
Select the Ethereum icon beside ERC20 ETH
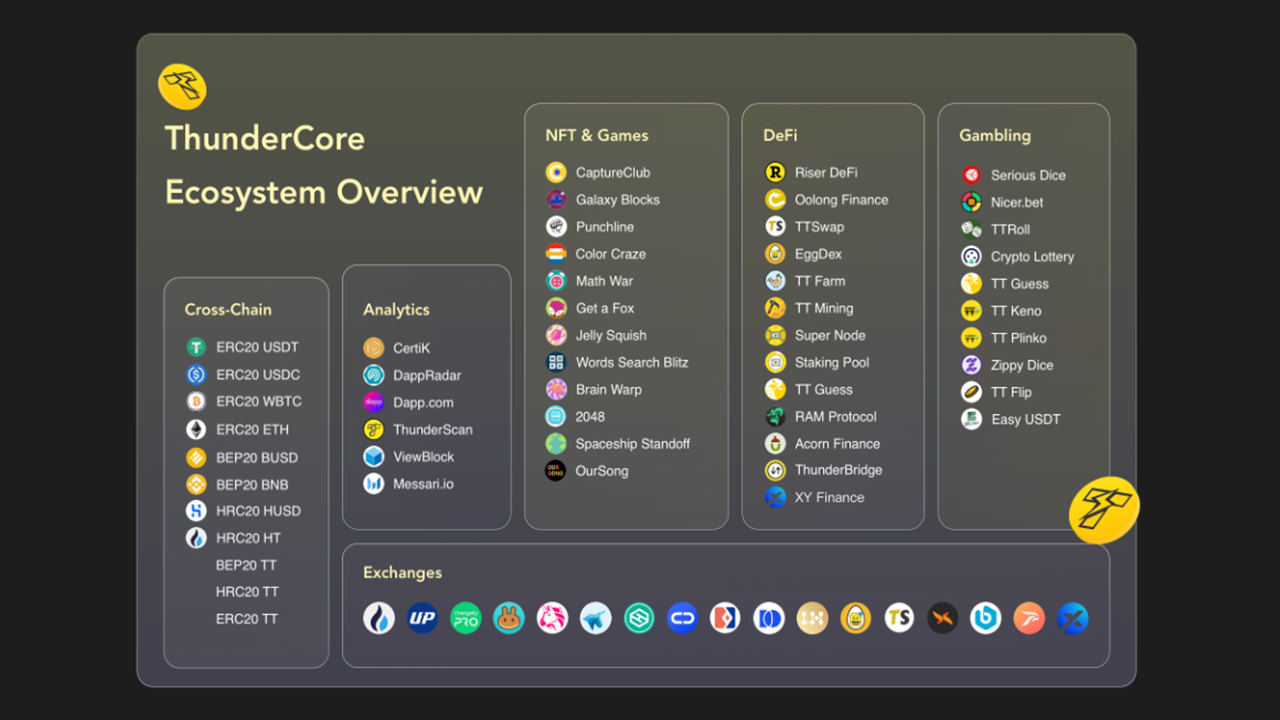tap(196, 429)
